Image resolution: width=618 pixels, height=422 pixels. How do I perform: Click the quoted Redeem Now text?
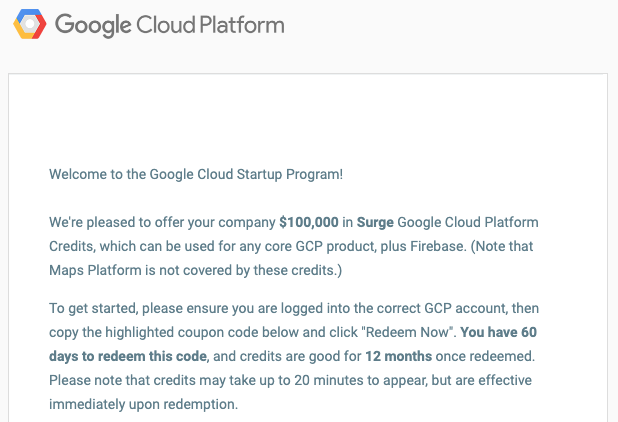click(x=407, y=332)
